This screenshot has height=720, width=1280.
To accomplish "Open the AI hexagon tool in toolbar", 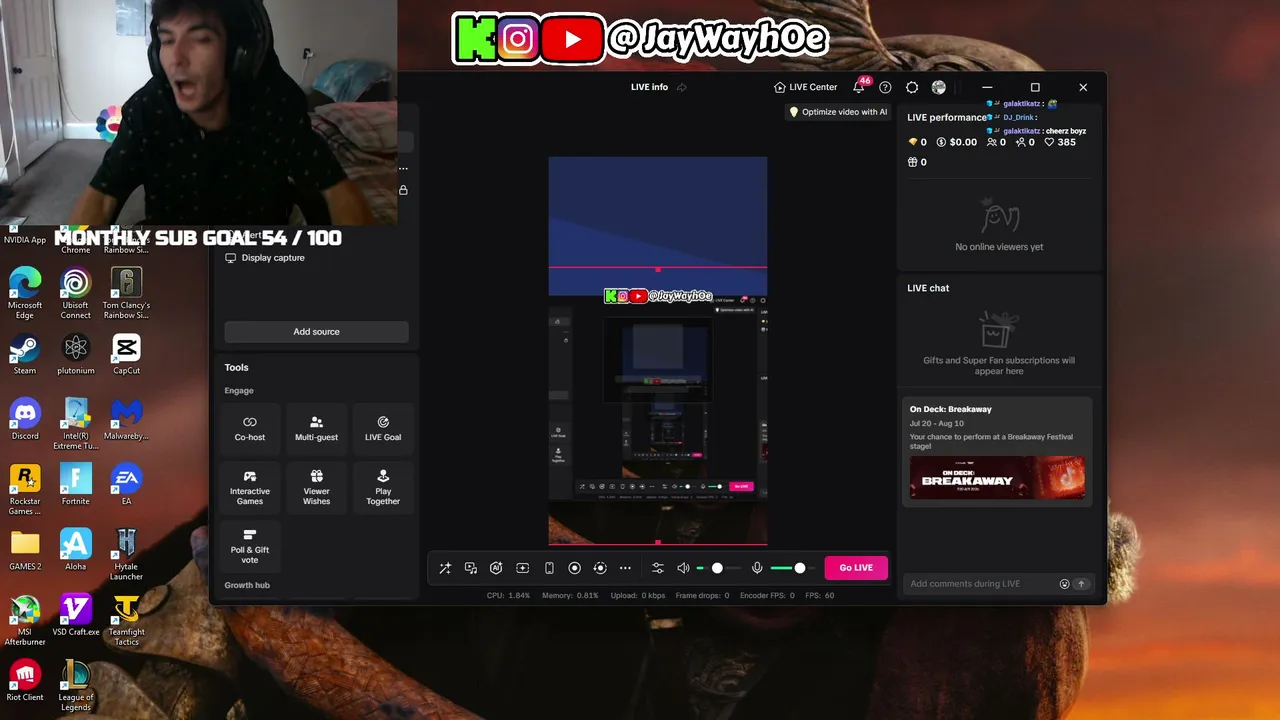I will point(496,568).
